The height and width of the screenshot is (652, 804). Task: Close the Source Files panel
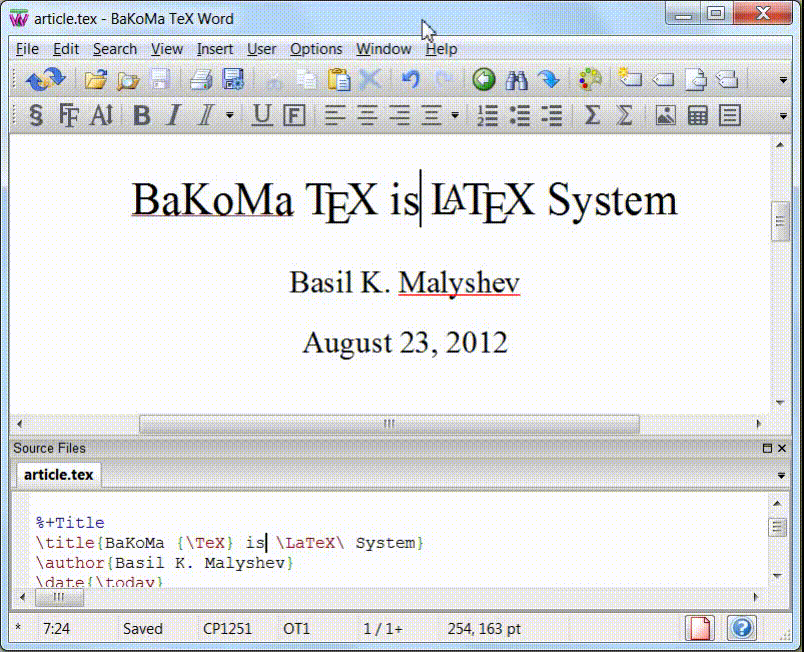tap(782, 449)
